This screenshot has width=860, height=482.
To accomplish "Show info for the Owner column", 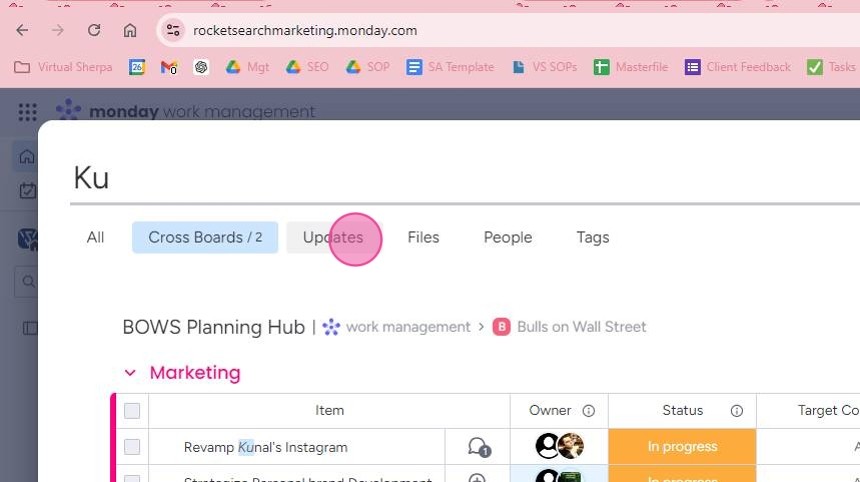I will pos(589,411).
